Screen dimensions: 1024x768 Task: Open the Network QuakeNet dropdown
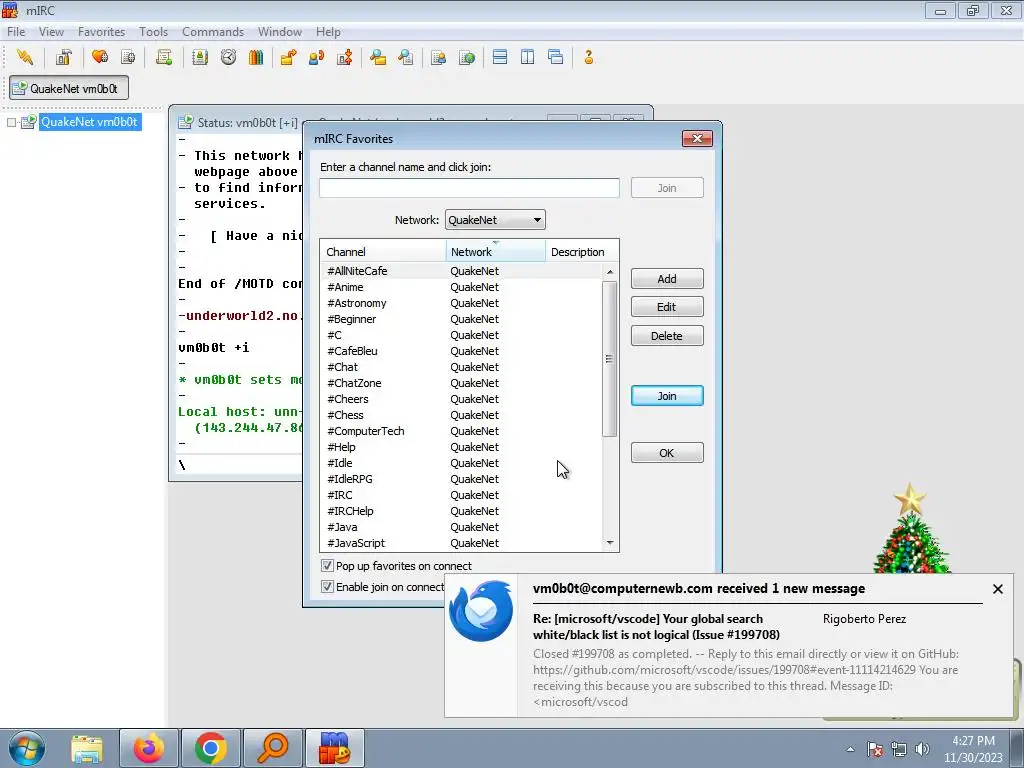(x=495, y=220)
